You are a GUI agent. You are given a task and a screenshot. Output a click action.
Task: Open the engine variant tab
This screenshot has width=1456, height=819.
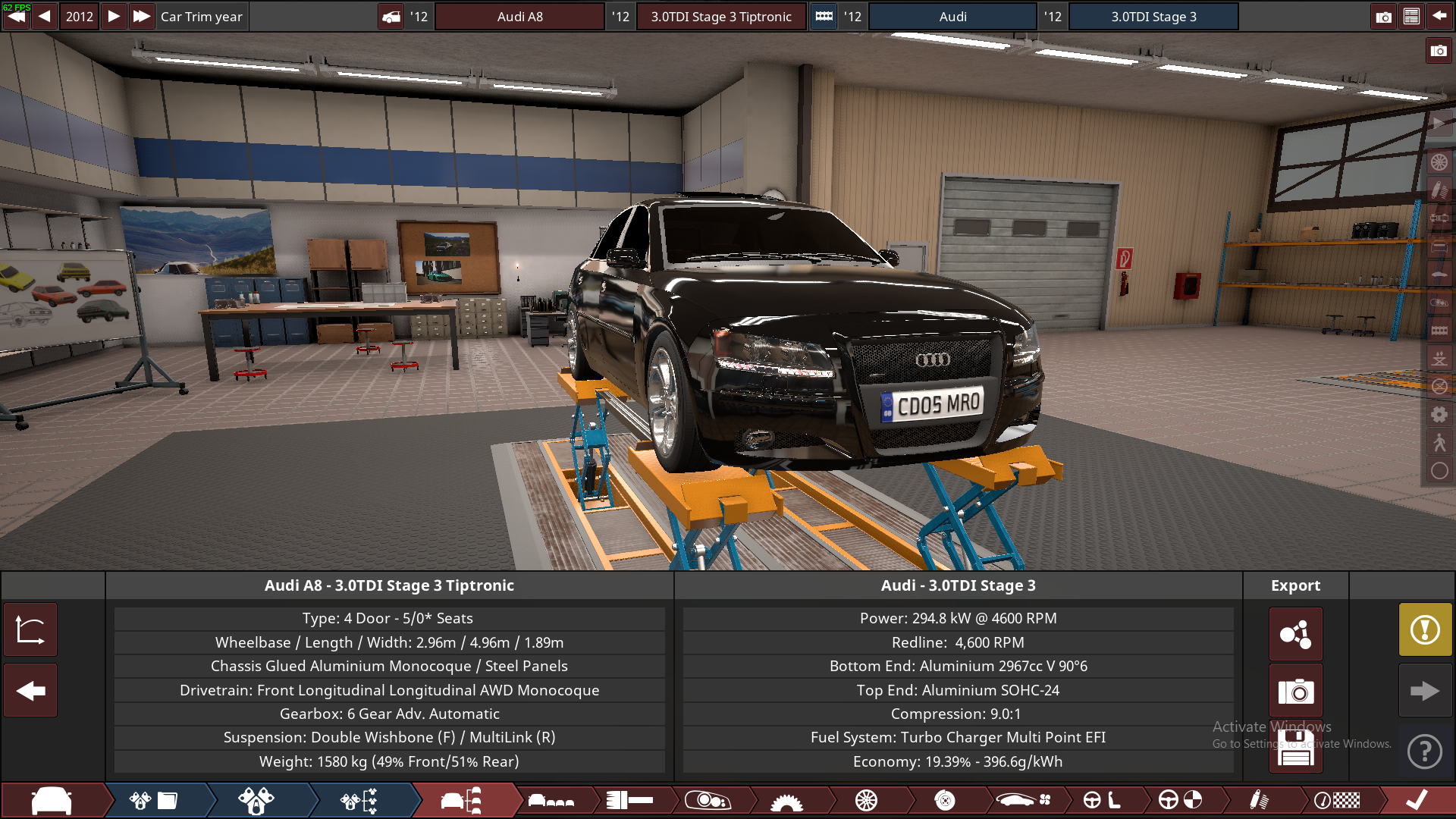click(x=256, y=800)
